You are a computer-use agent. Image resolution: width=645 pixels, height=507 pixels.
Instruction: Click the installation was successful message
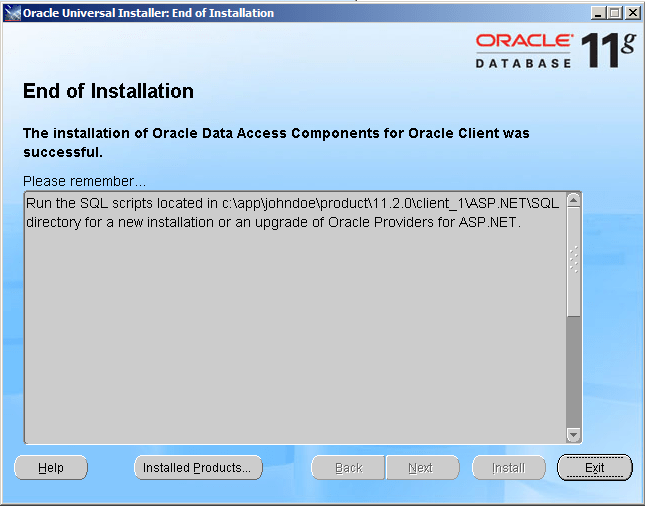click(276, 143)
